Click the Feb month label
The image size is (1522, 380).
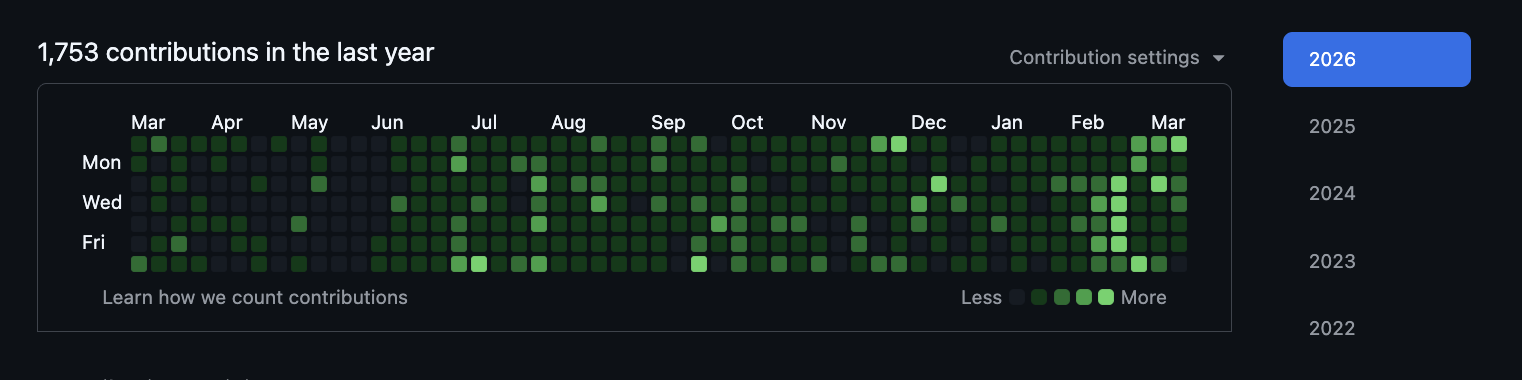[1088, 123]
